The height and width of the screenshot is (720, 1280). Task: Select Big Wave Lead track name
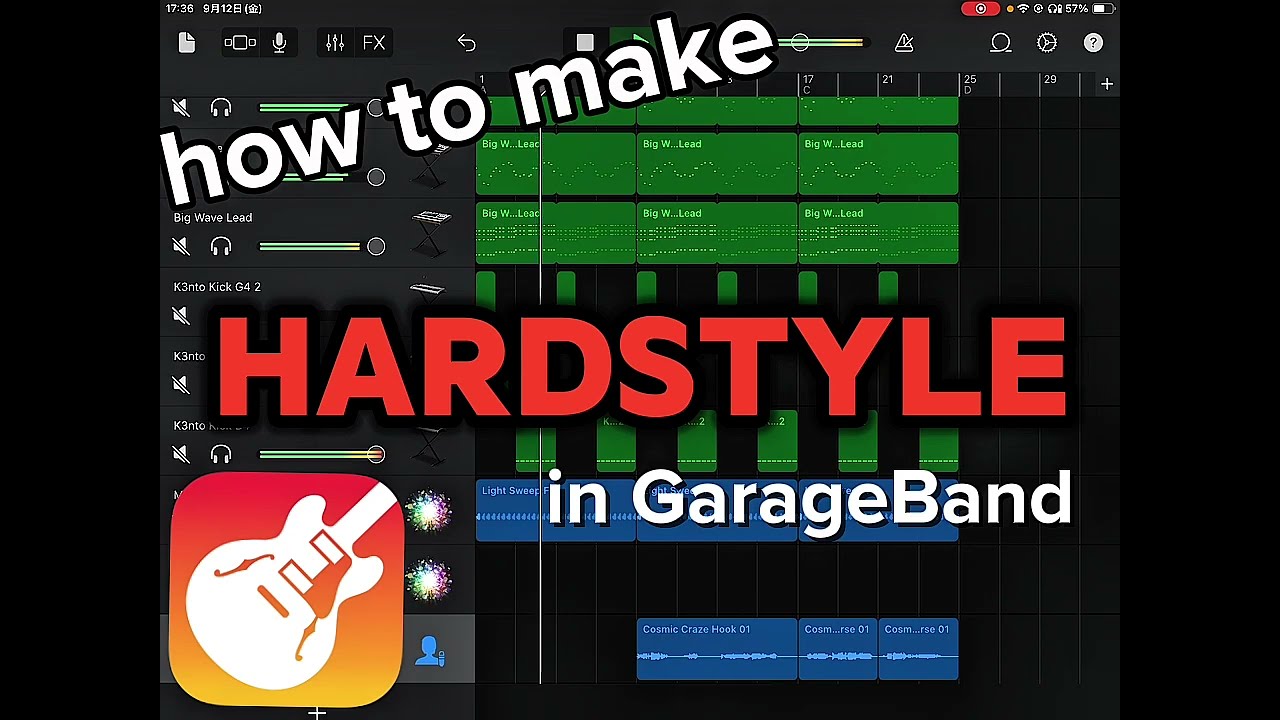(213, 217)
